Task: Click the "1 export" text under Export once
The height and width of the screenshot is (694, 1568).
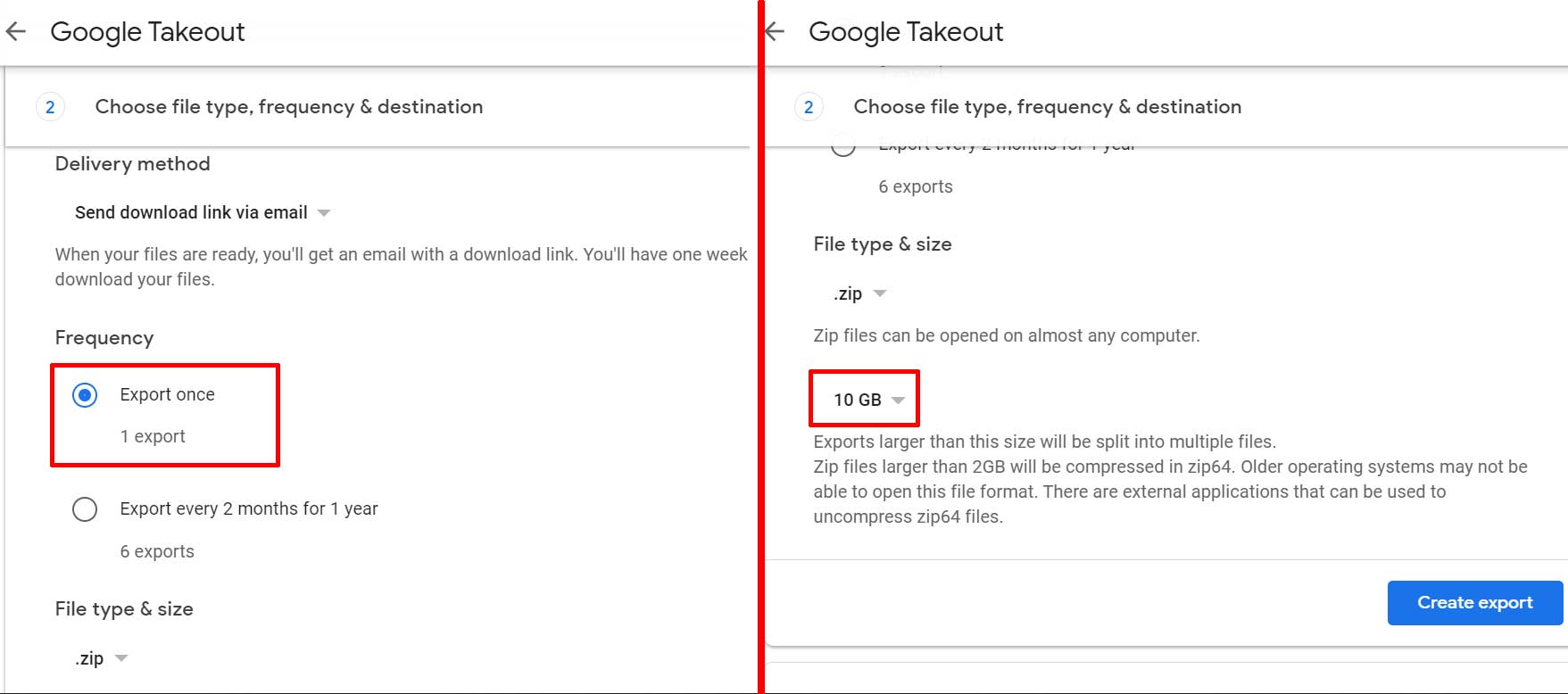Action: click(153, 436)
